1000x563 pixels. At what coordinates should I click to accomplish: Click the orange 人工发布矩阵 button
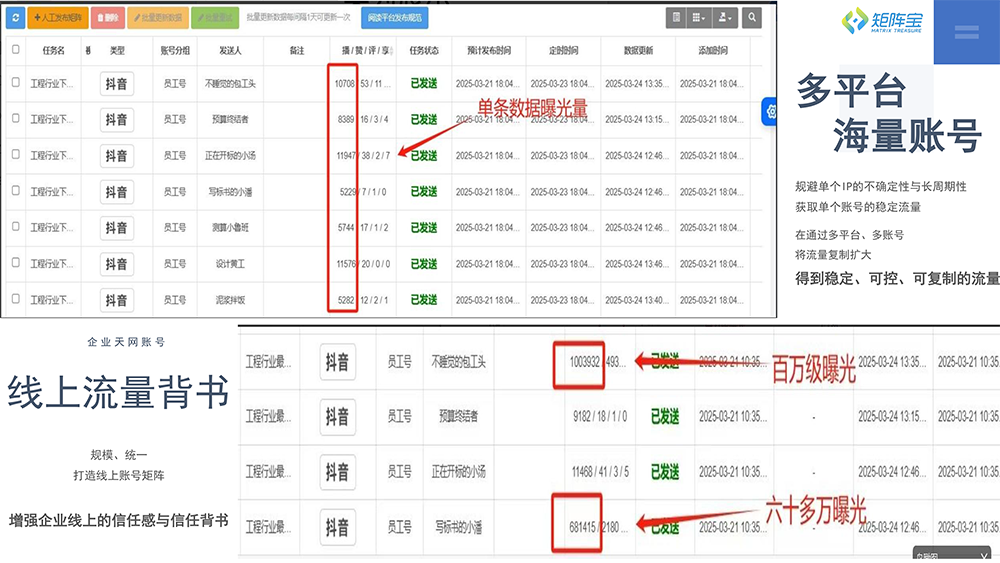58,18
